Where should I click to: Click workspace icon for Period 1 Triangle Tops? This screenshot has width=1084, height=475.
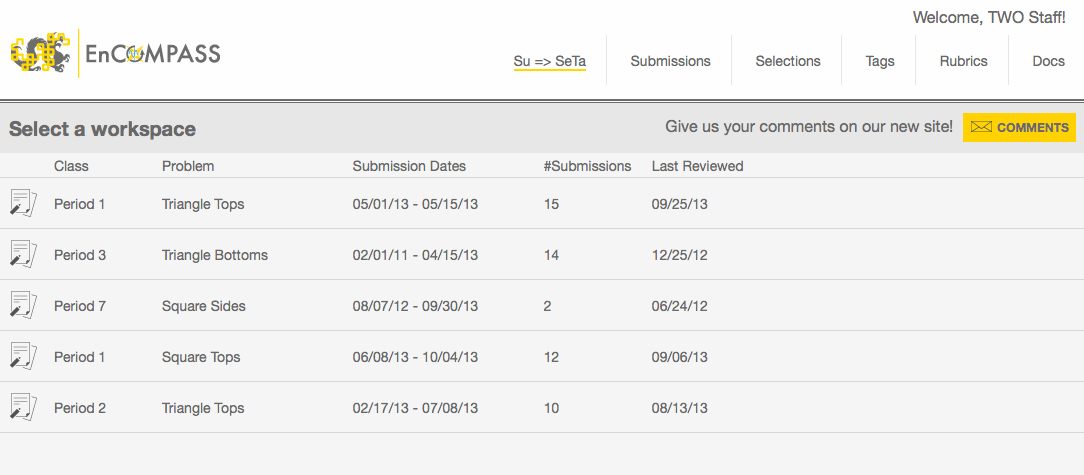pos(23,202)
